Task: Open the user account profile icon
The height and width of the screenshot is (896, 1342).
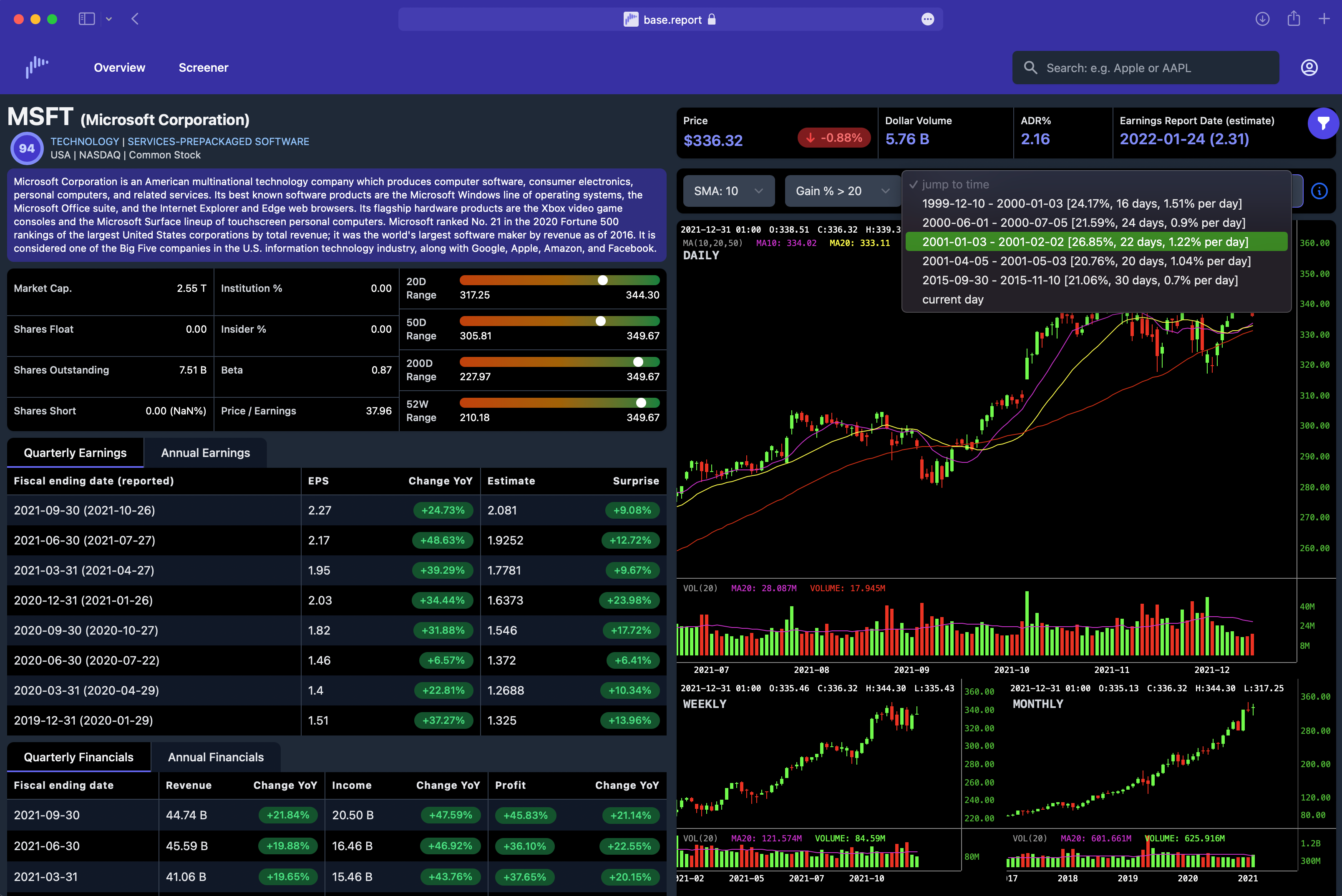Action: [x=1309, y=68]
